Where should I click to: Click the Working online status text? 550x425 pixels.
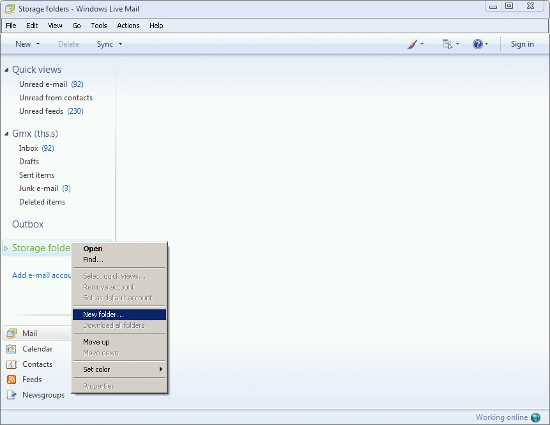click(x=502, y=417)
